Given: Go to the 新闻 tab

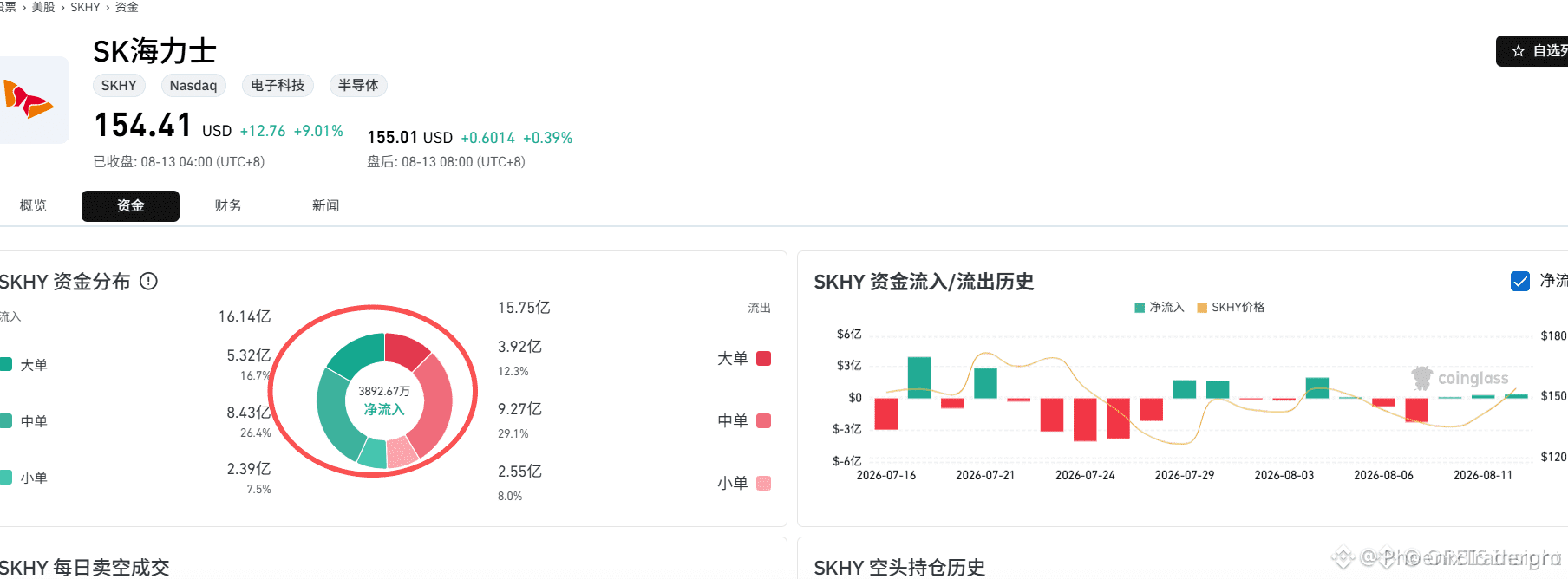Looking at the screenshot, I should pos(325,205).
